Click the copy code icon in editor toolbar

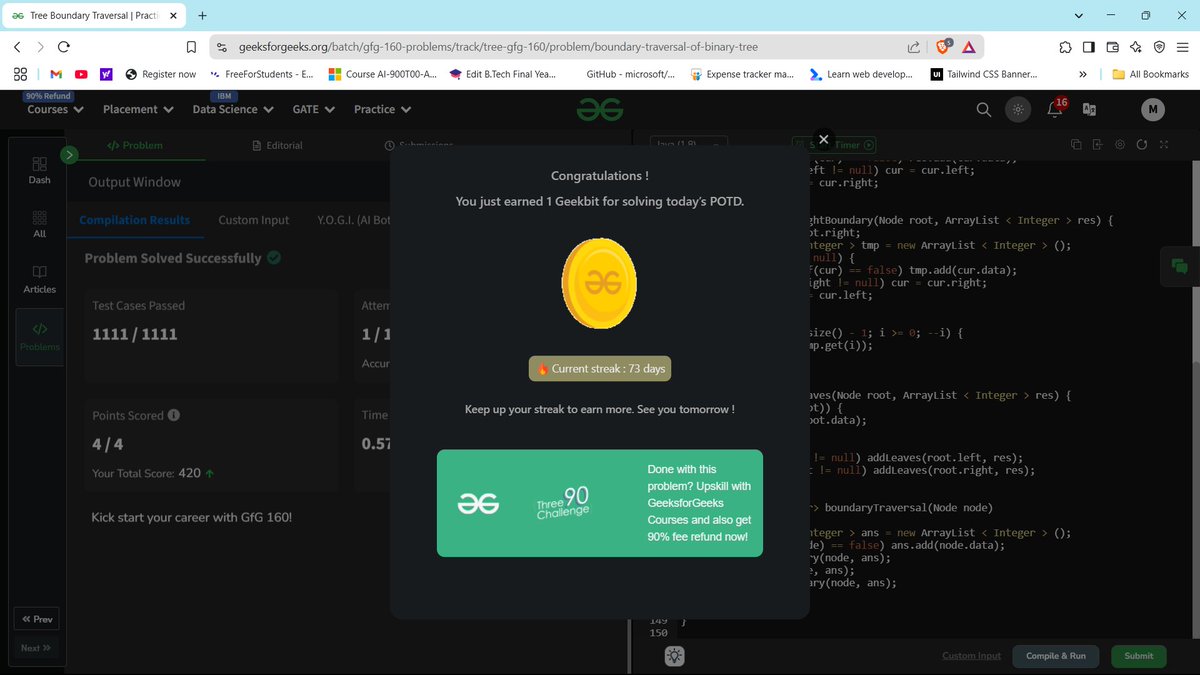tap(1076, 145)
